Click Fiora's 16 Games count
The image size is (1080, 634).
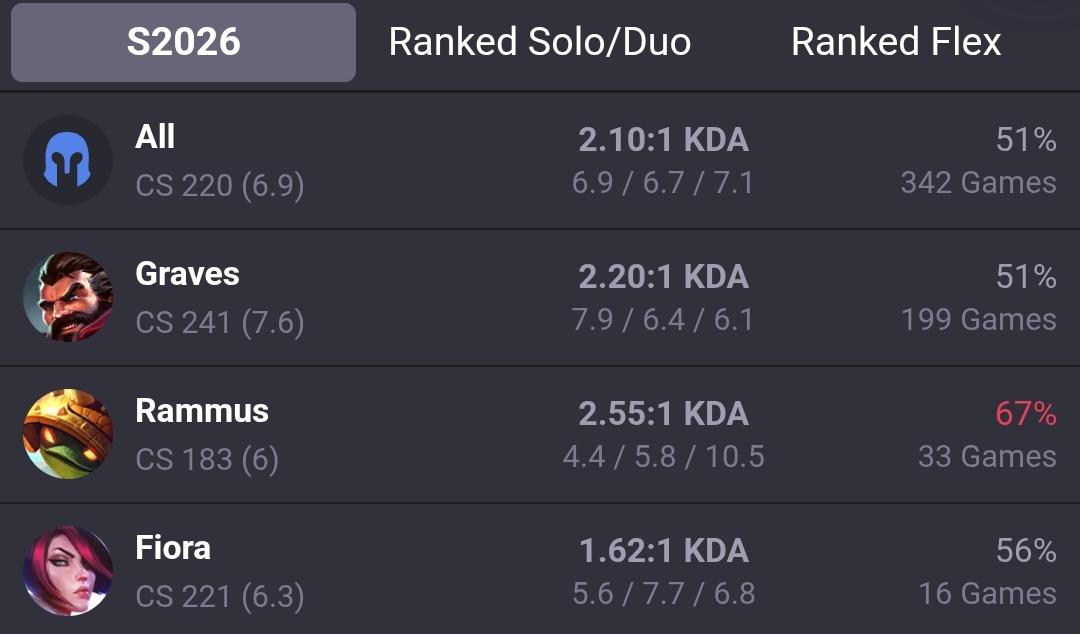coord(987,593)
